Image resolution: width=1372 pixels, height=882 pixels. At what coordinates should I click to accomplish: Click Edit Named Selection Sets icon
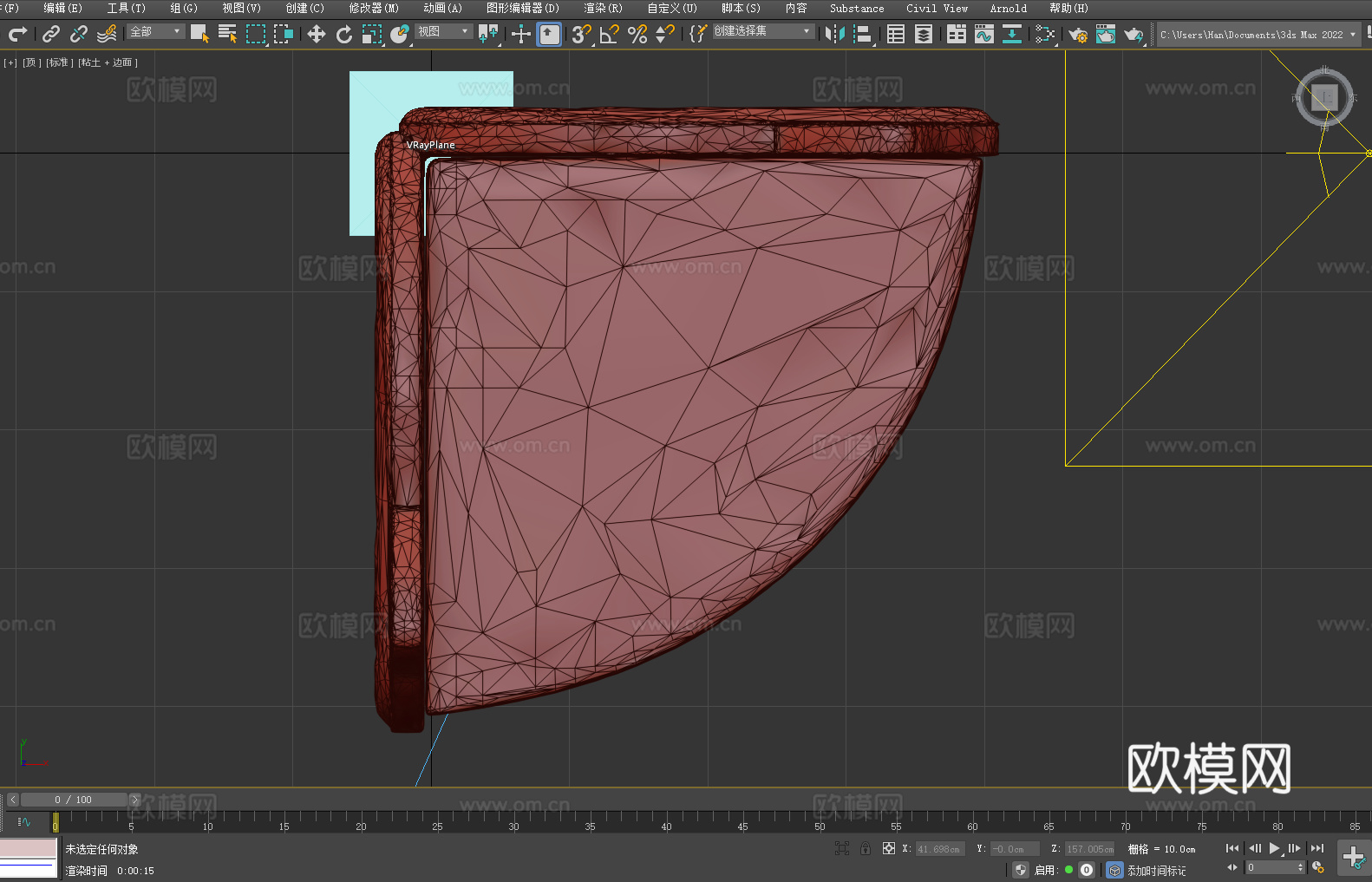pyautogui.click(x=698, y=34)
